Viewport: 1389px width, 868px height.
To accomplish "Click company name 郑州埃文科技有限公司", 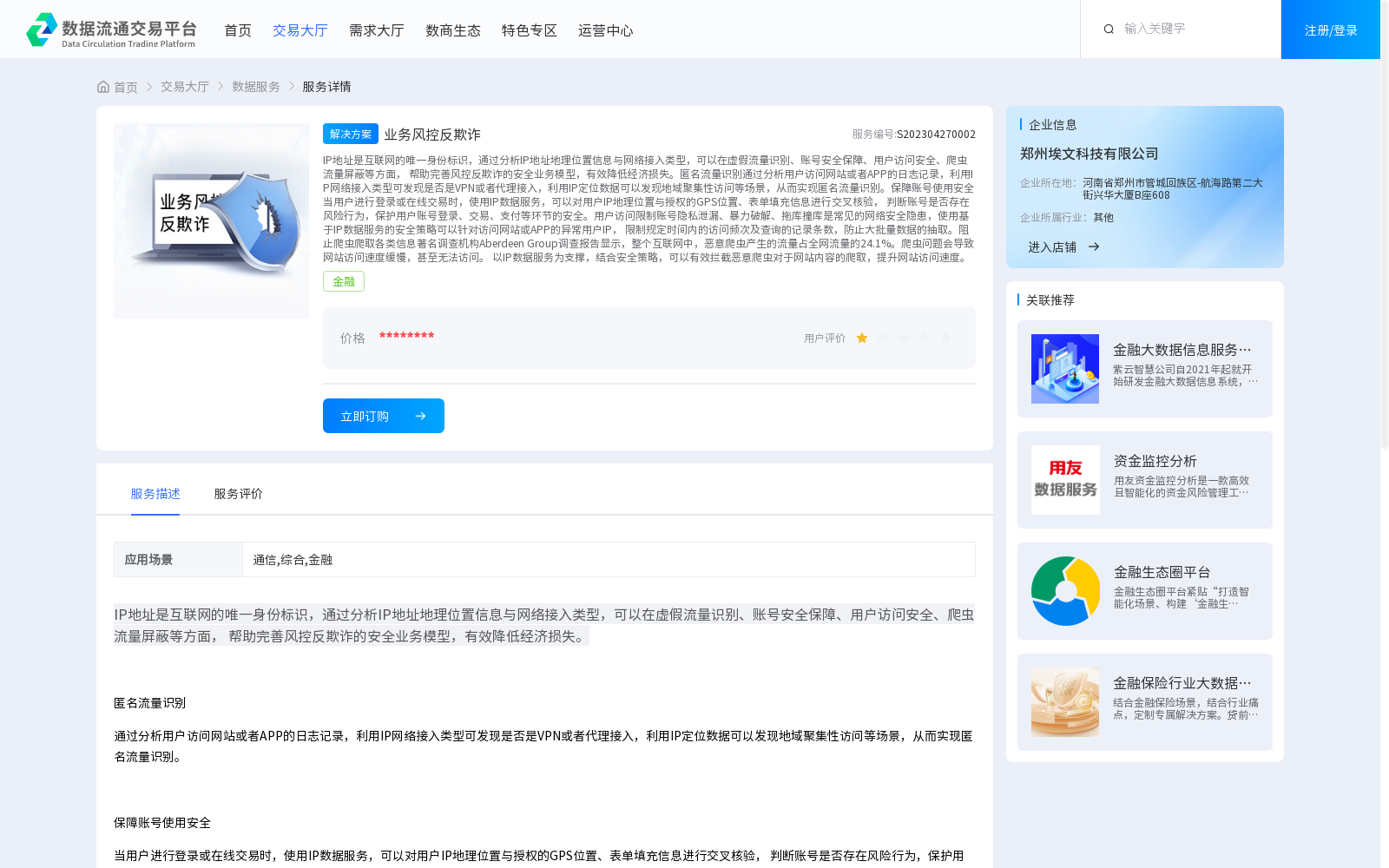I will pos(1089,154).
